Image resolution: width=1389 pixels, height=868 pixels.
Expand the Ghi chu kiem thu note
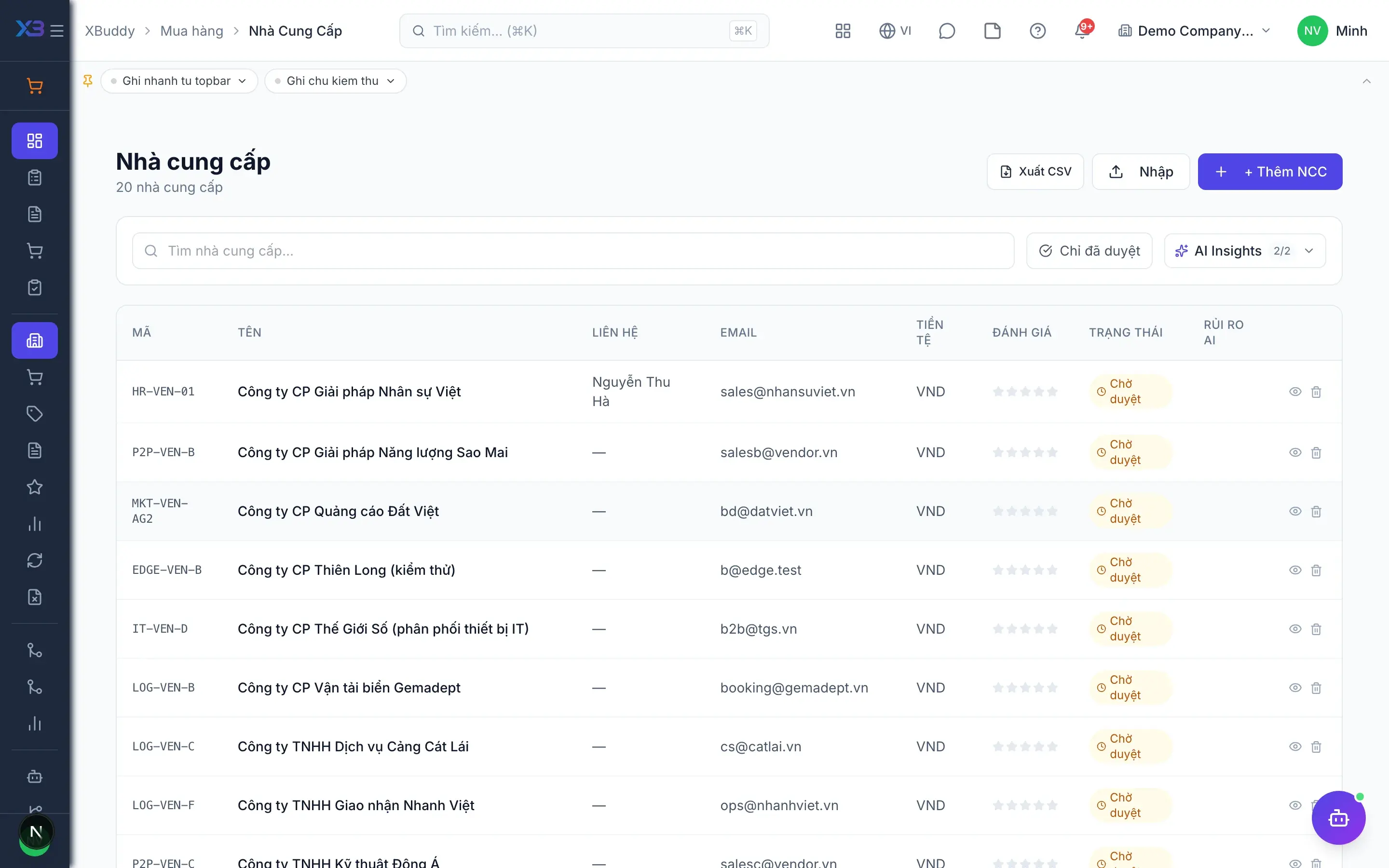tap(335, 81)
